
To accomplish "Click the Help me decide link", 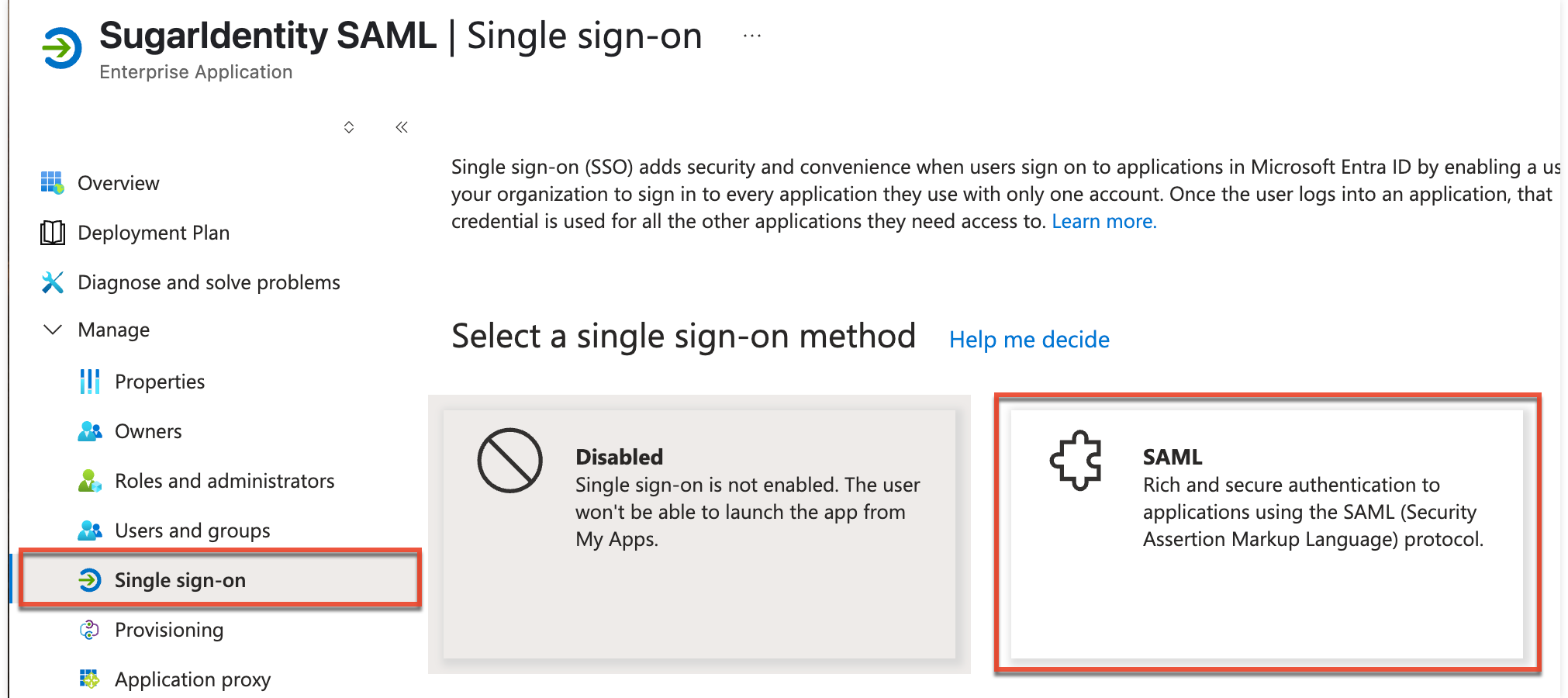I will tap(1028, 340).
